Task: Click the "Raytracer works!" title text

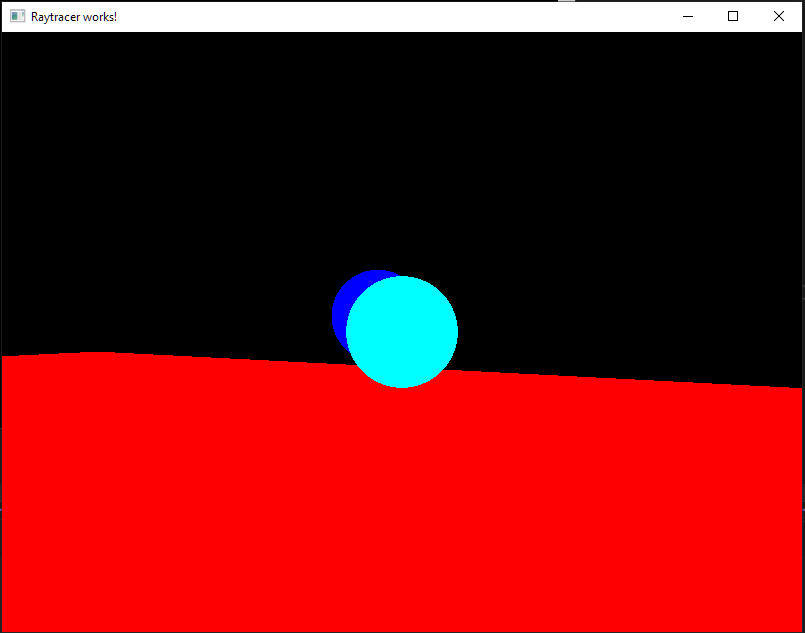Action: click(74, 17)
